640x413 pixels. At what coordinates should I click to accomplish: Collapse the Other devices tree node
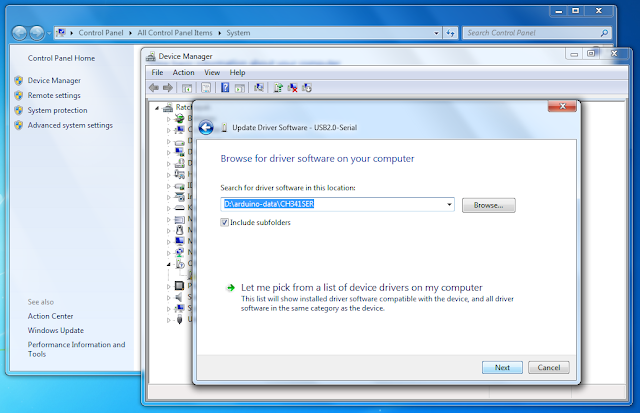click(x=168, y=264)
